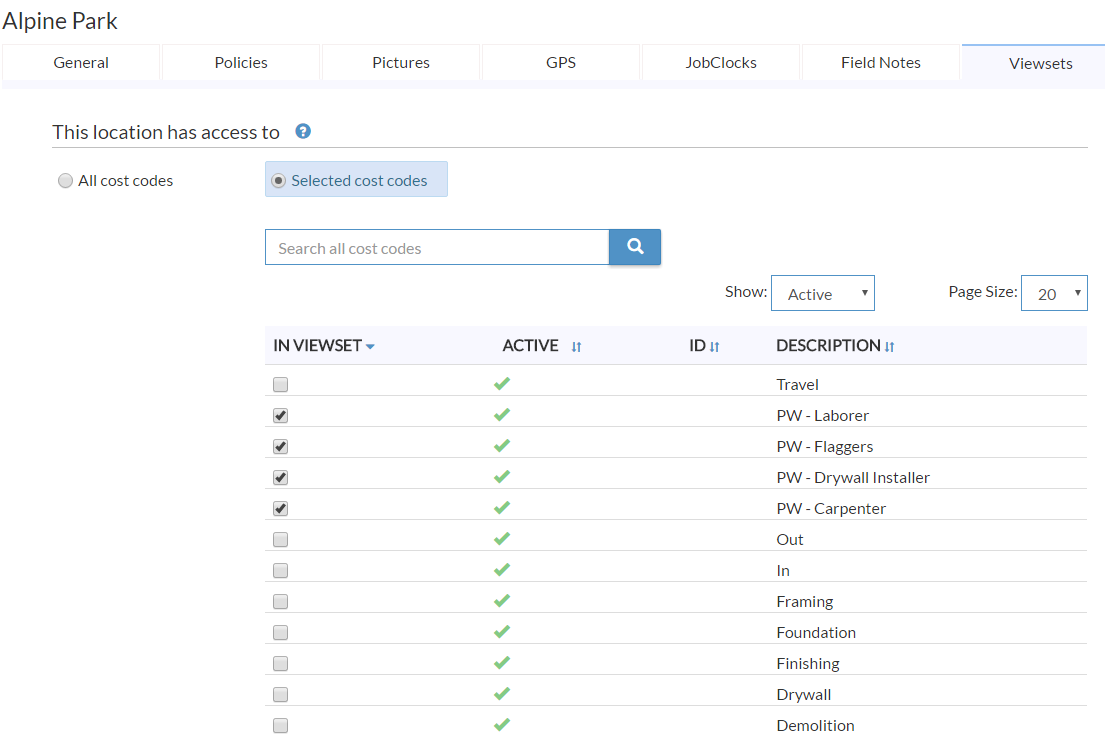The image size is (1105, 751).
Task: Go to the Field Notes tab
Action: click(880, 62)
